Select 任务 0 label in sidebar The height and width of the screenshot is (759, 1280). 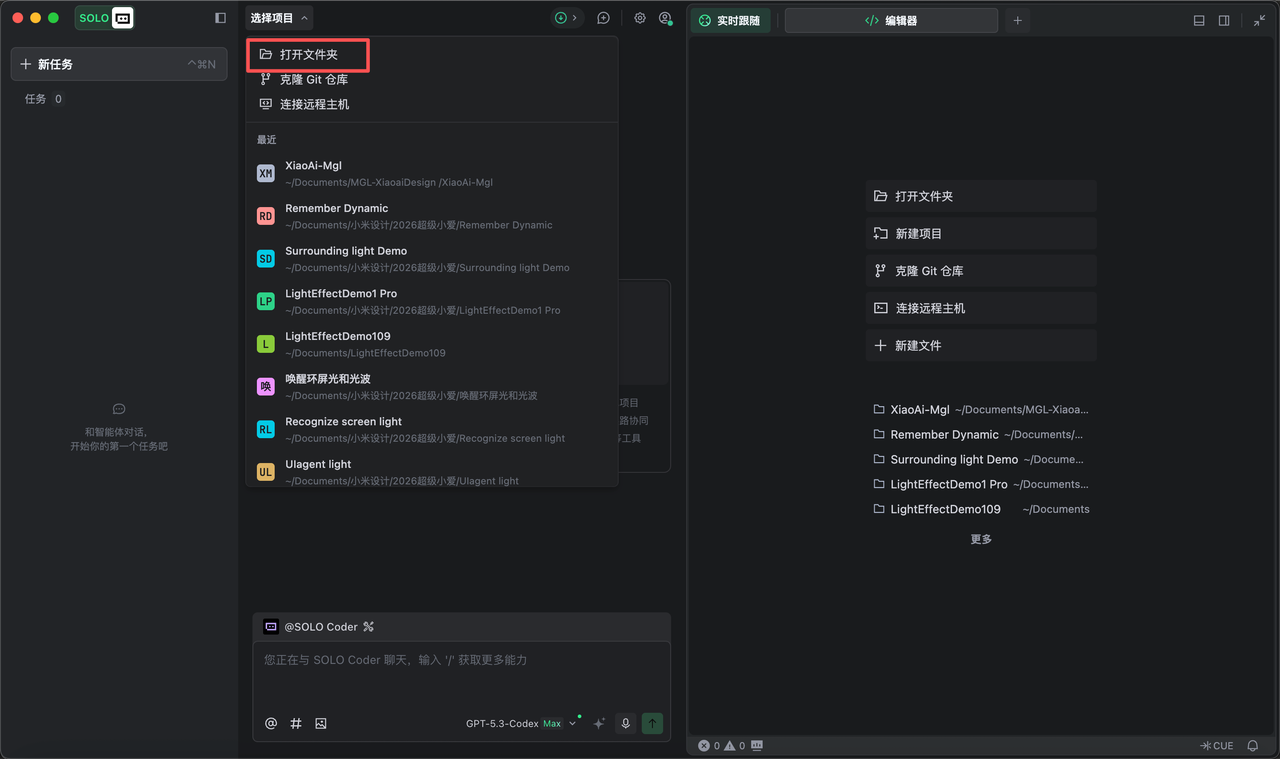(x=43, y=99)
